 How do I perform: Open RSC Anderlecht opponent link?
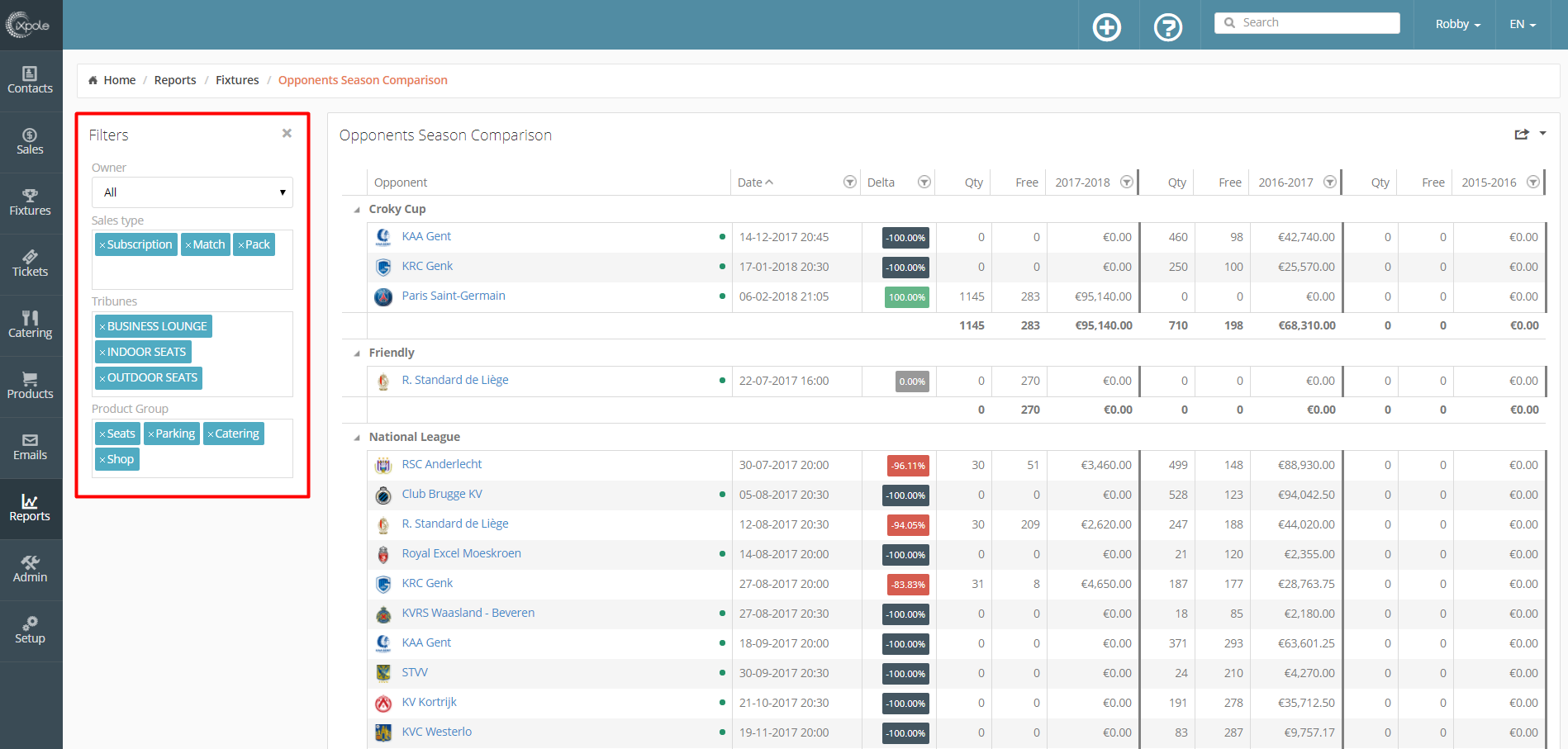tap(442, 464)
